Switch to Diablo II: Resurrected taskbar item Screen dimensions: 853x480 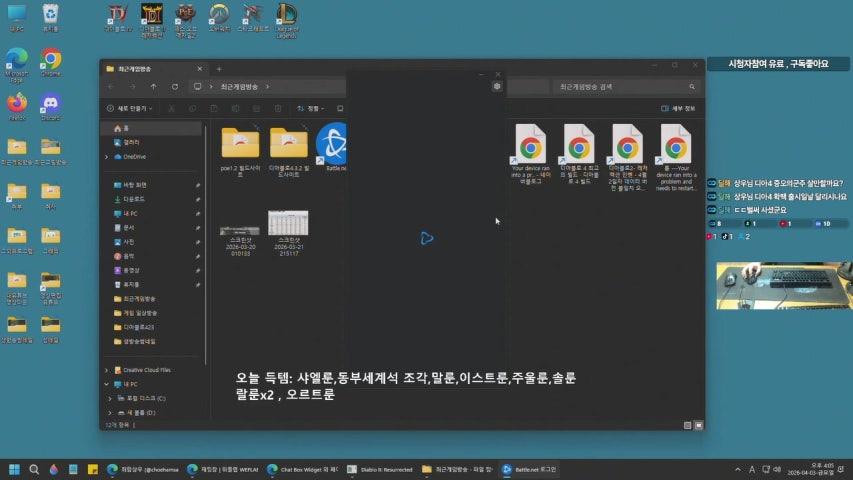point(379,469)
